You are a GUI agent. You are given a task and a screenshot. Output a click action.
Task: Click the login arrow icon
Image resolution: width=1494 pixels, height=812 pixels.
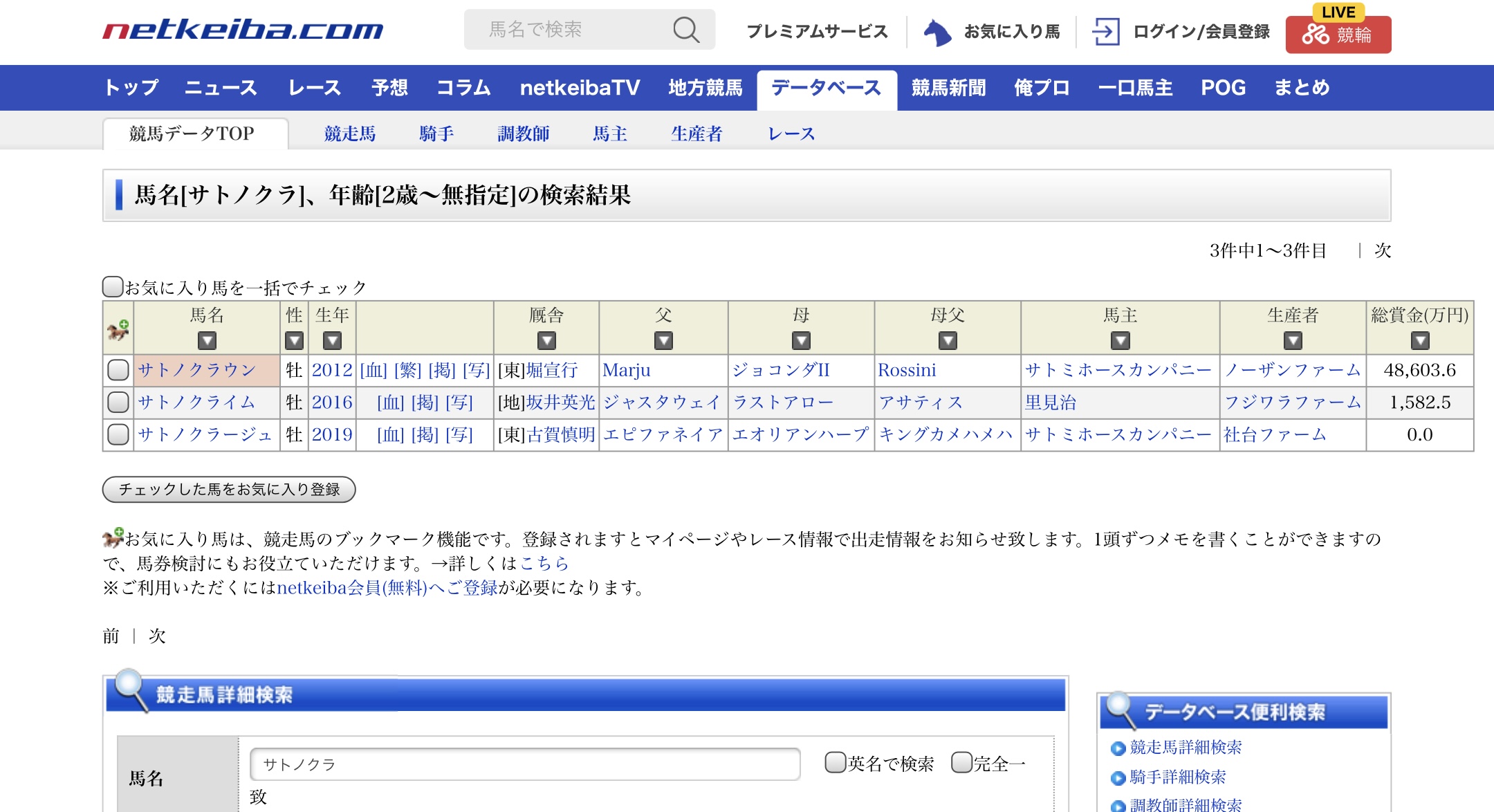pos(1105,32)
